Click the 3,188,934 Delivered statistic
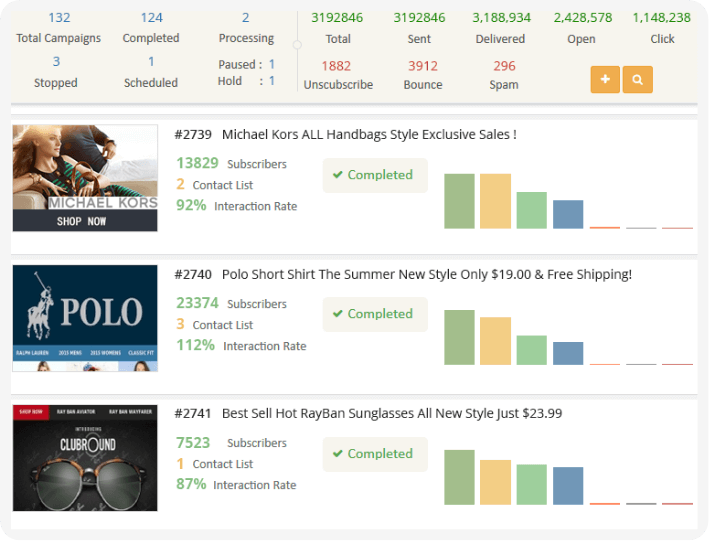709x541 pixels. coord(501,28)
